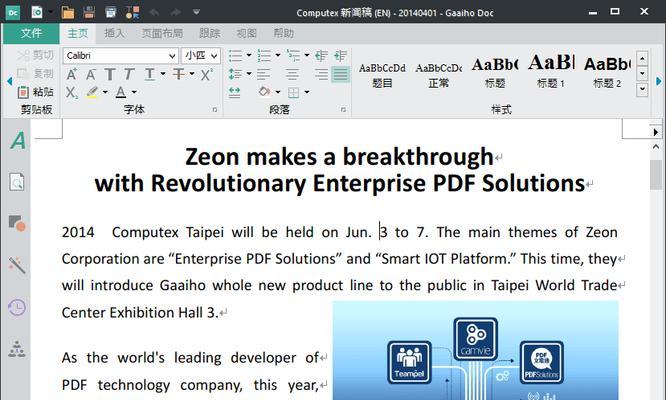Open the font dialog launcher
The image size is (666, 400).
(215, 110)
